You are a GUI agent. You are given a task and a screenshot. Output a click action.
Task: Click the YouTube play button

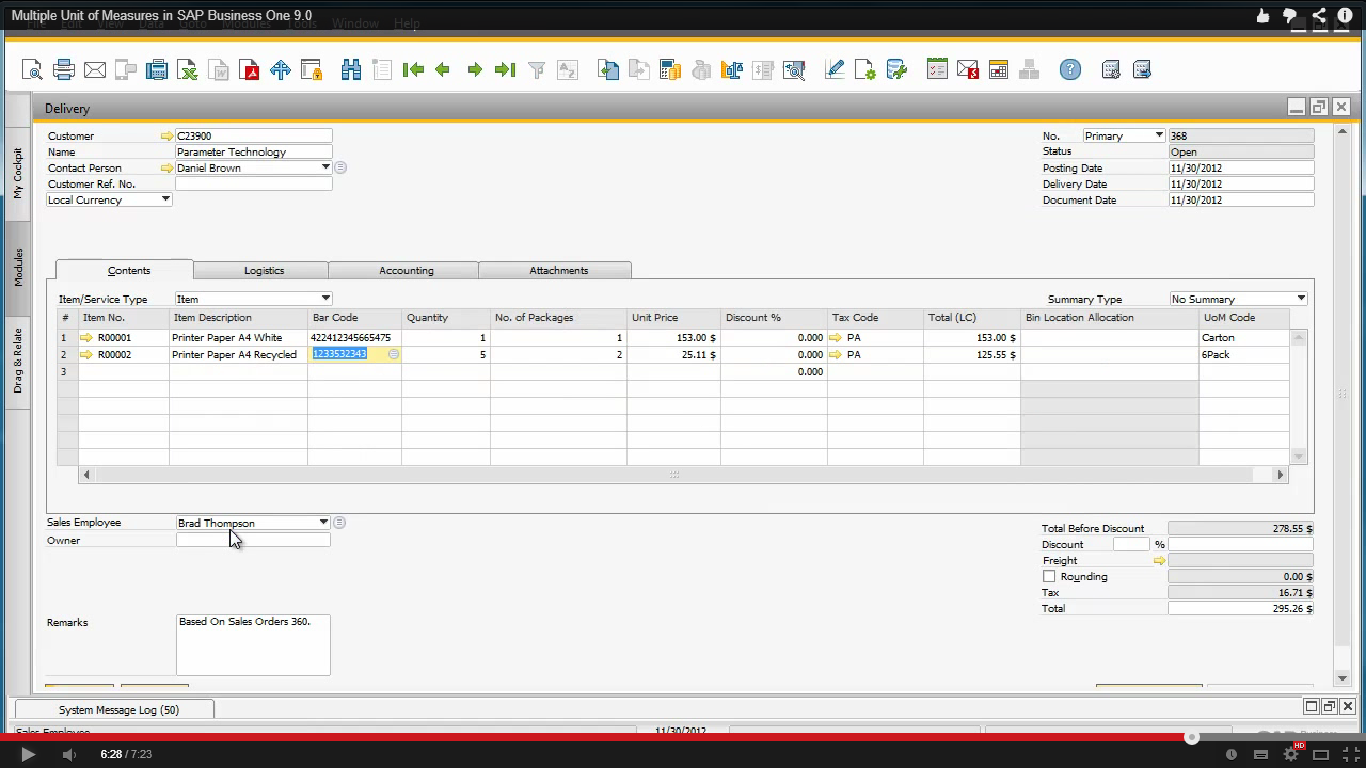tap(28, 755)
